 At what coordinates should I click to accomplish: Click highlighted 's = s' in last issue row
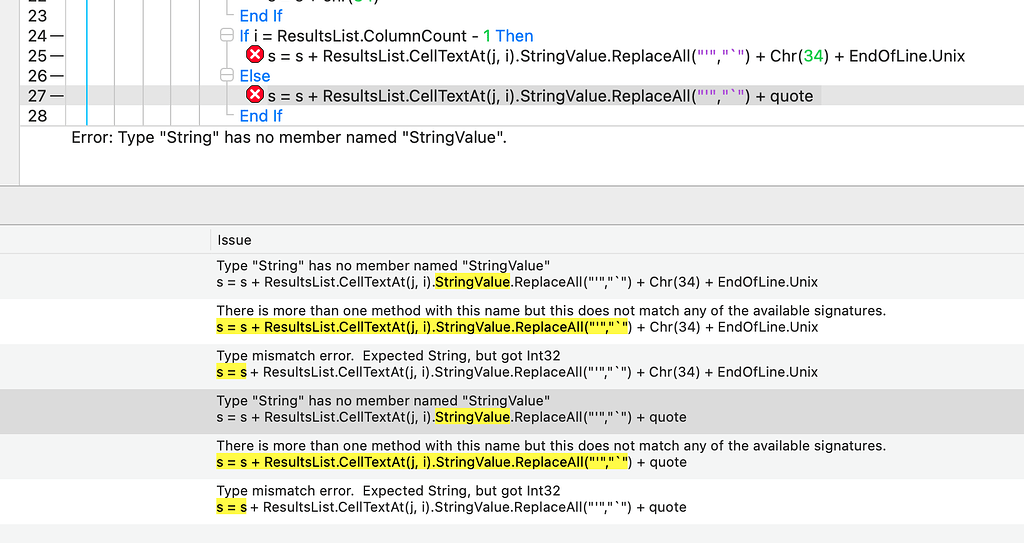(231, 507)
